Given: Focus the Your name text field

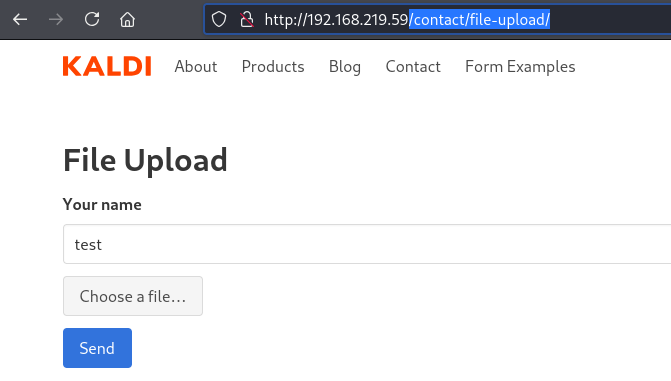Looking at the screenshot, I should point(367,244).
